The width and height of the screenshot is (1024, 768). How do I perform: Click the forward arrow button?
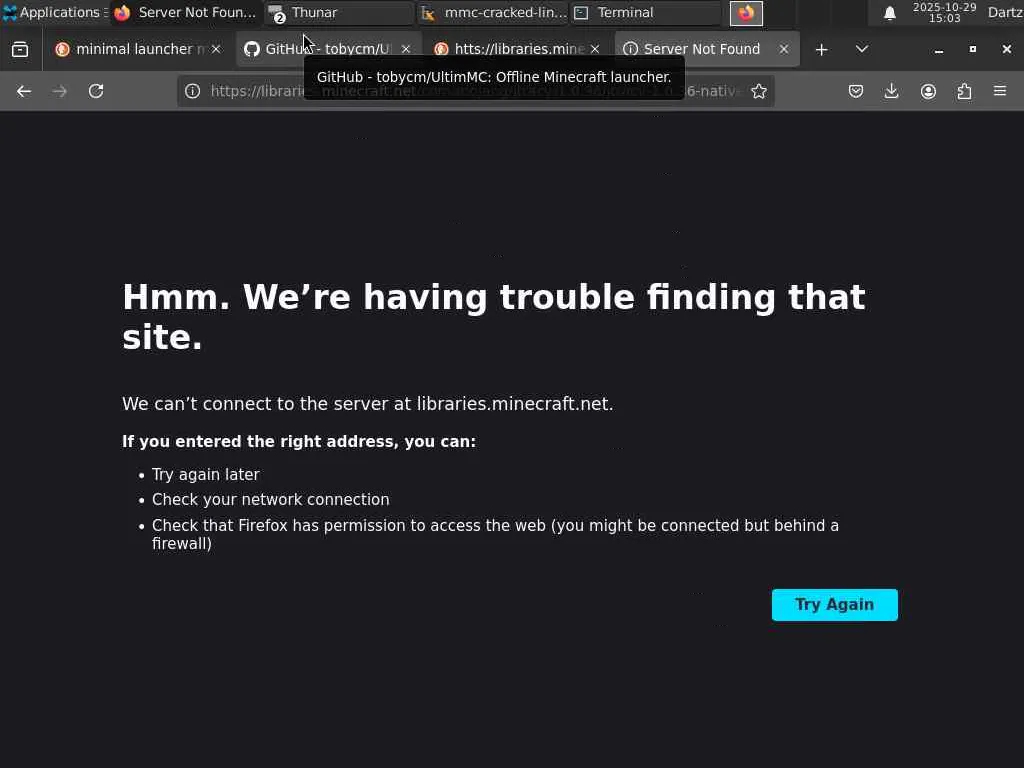60,91
